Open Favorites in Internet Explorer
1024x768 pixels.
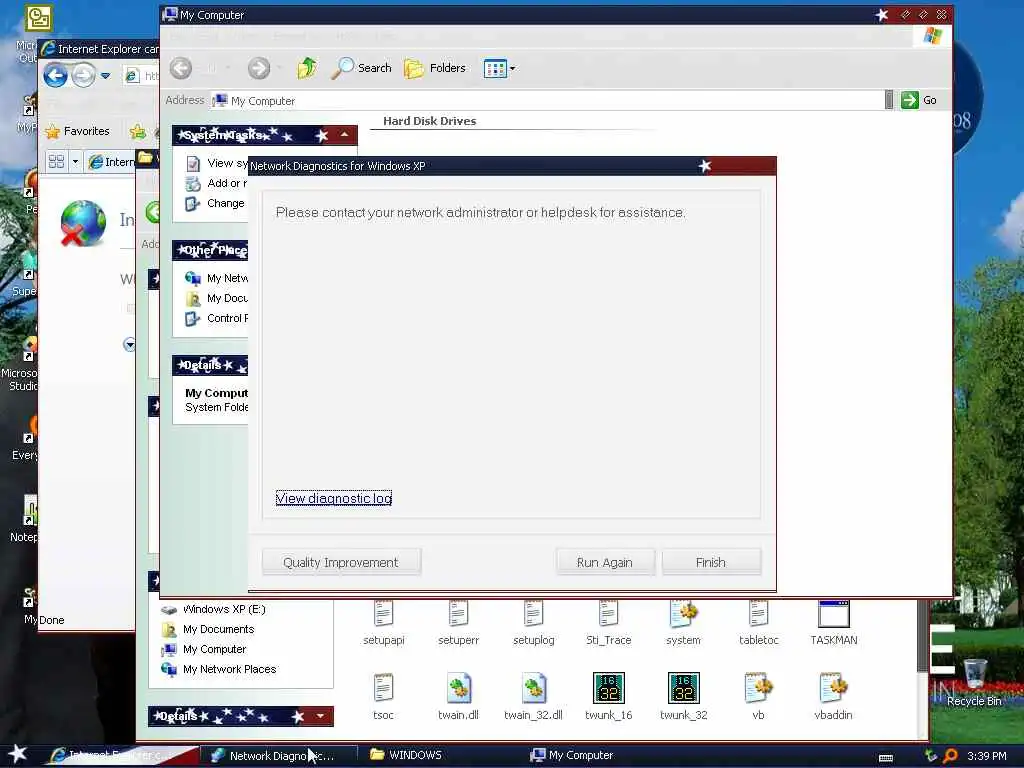click(77, 131)
